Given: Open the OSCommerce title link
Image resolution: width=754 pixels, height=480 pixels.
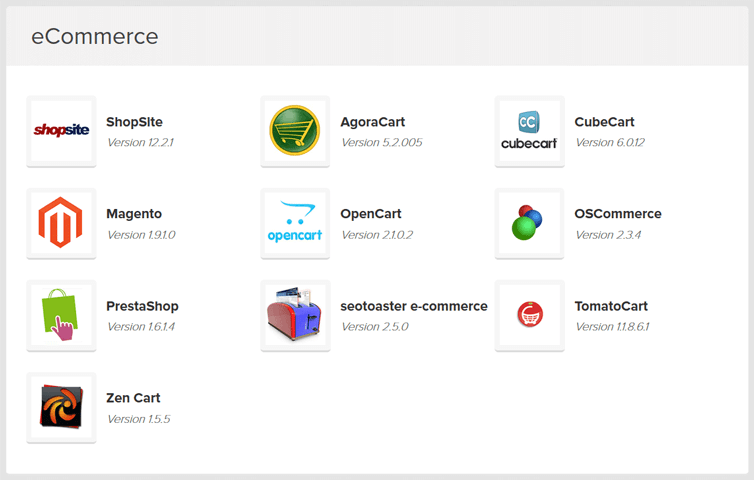Looking at the screenshot, I should pyautogui.click(x=618, y=214).
